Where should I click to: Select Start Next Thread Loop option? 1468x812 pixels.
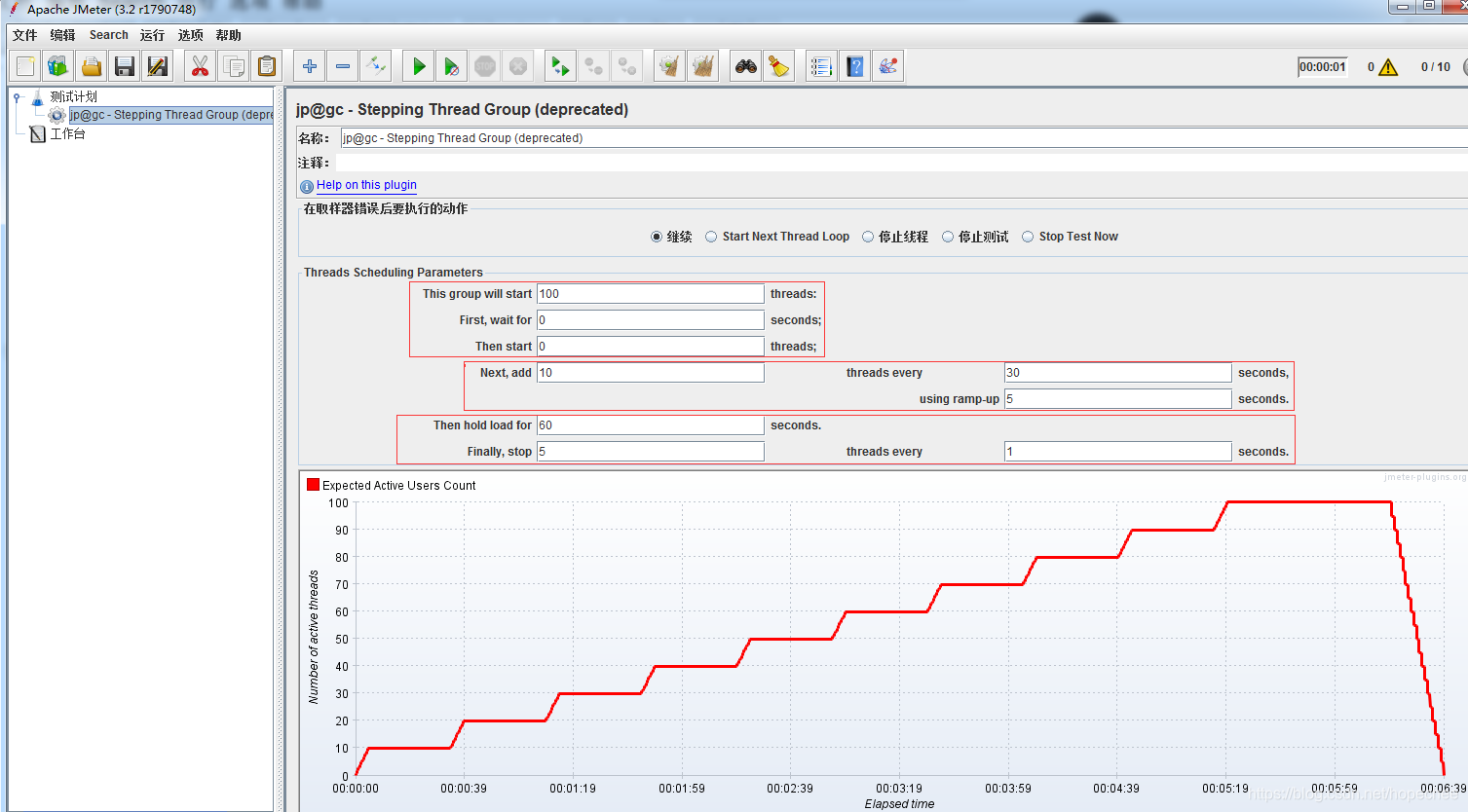[711, 237]
